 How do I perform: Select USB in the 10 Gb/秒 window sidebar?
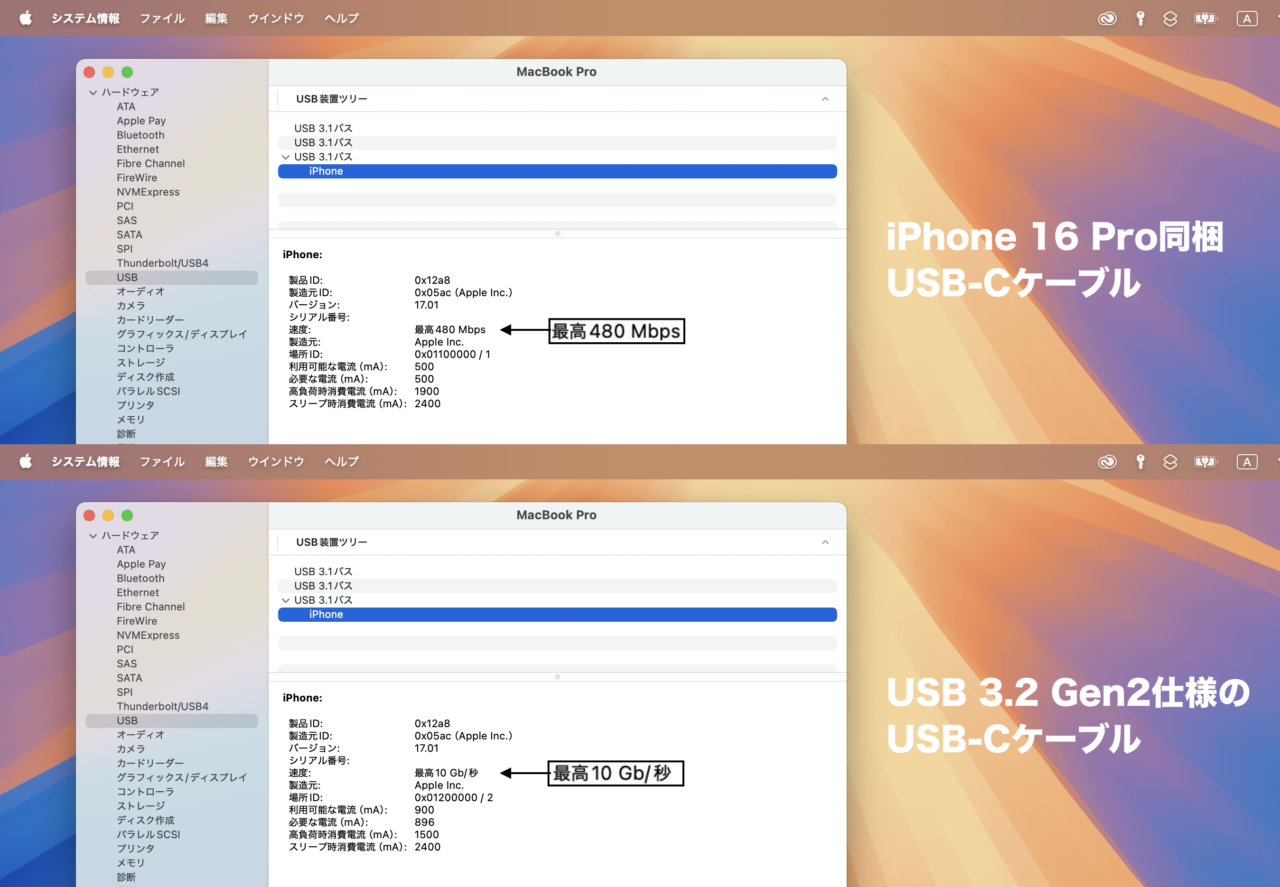(x=171, y=720)
